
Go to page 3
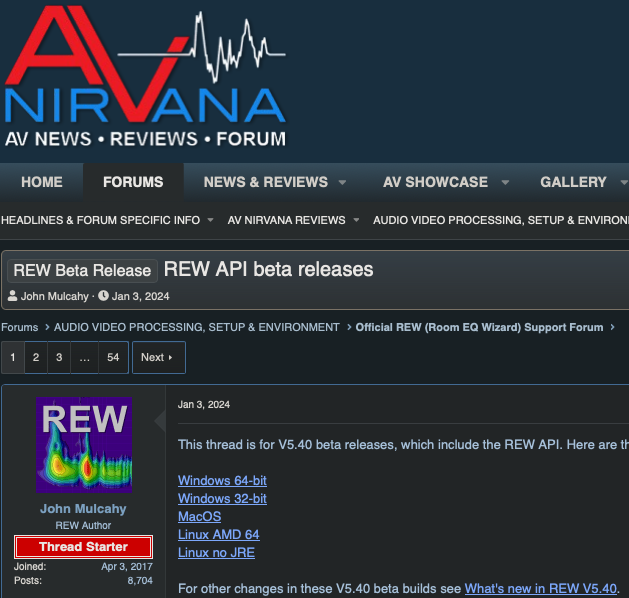pyautogui.click(x=59, y=357)
